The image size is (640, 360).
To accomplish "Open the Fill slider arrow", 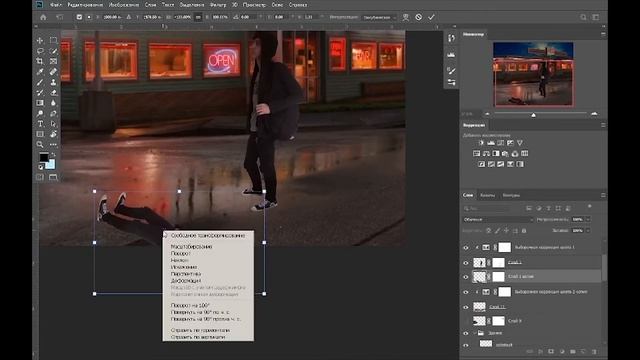I will tap(588, 231).
